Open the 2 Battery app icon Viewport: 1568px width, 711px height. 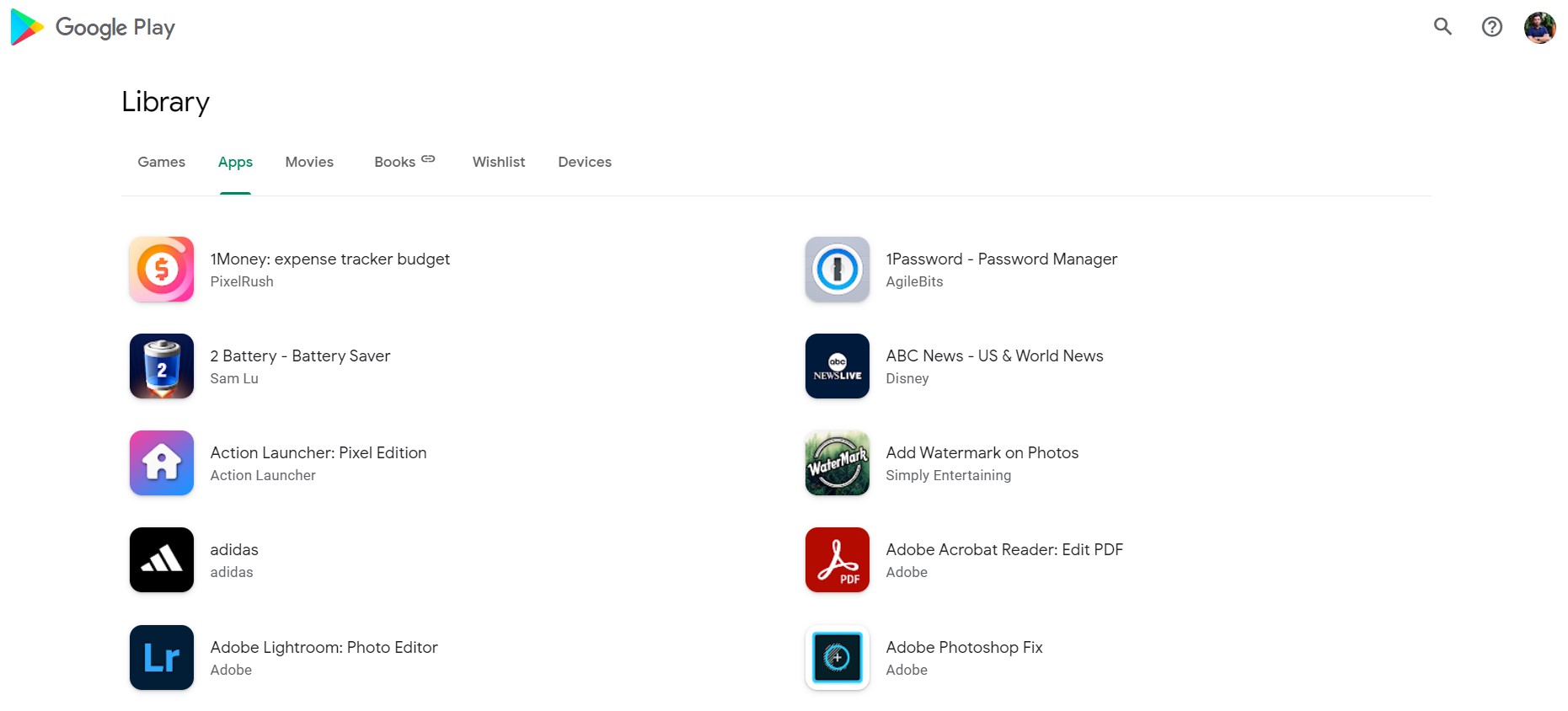[162, 366]
